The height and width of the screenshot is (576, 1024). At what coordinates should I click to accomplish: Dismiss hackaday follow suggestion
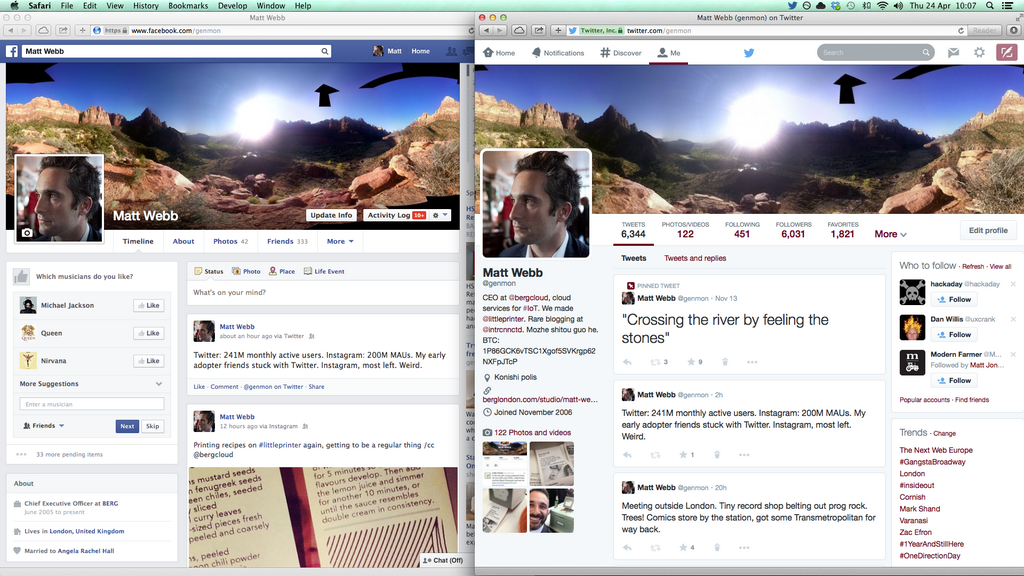pyautogui.click(x=1013, y=284)
